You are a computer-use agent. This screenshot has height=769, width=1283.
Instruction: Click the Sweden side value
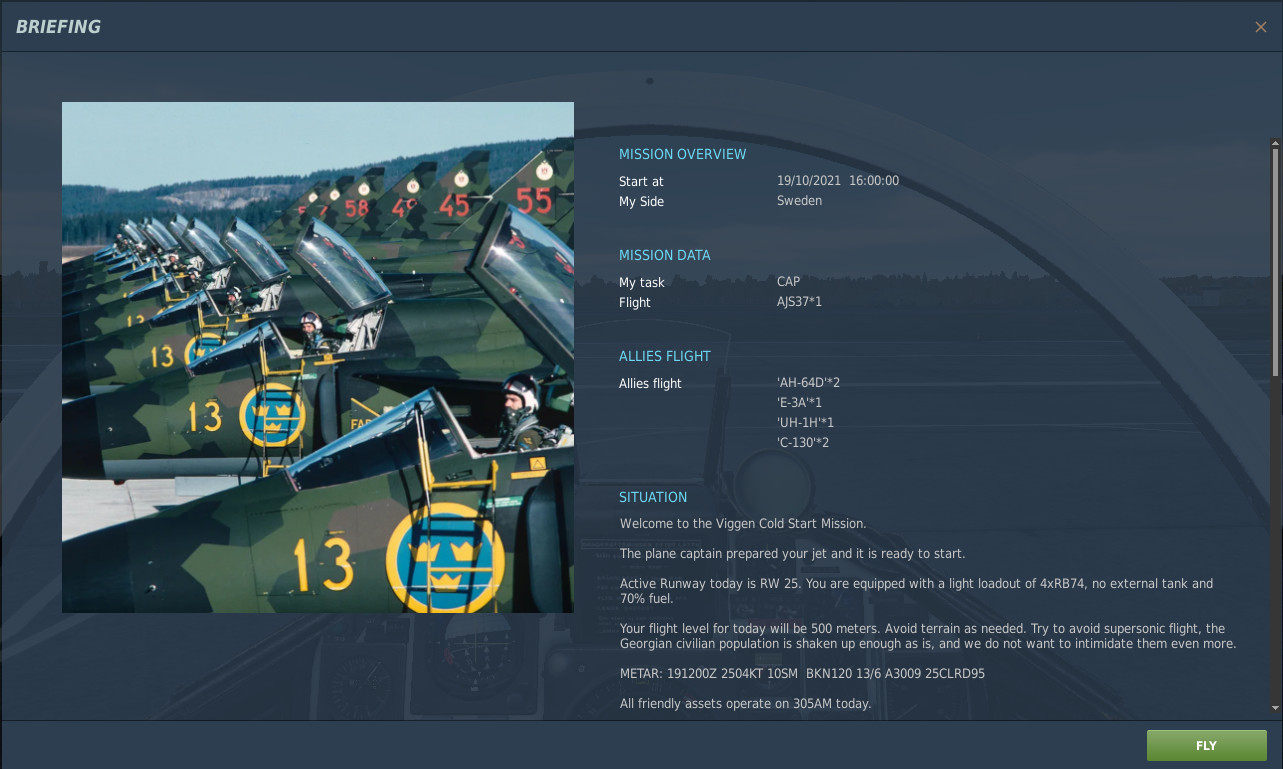click(799, 201)
